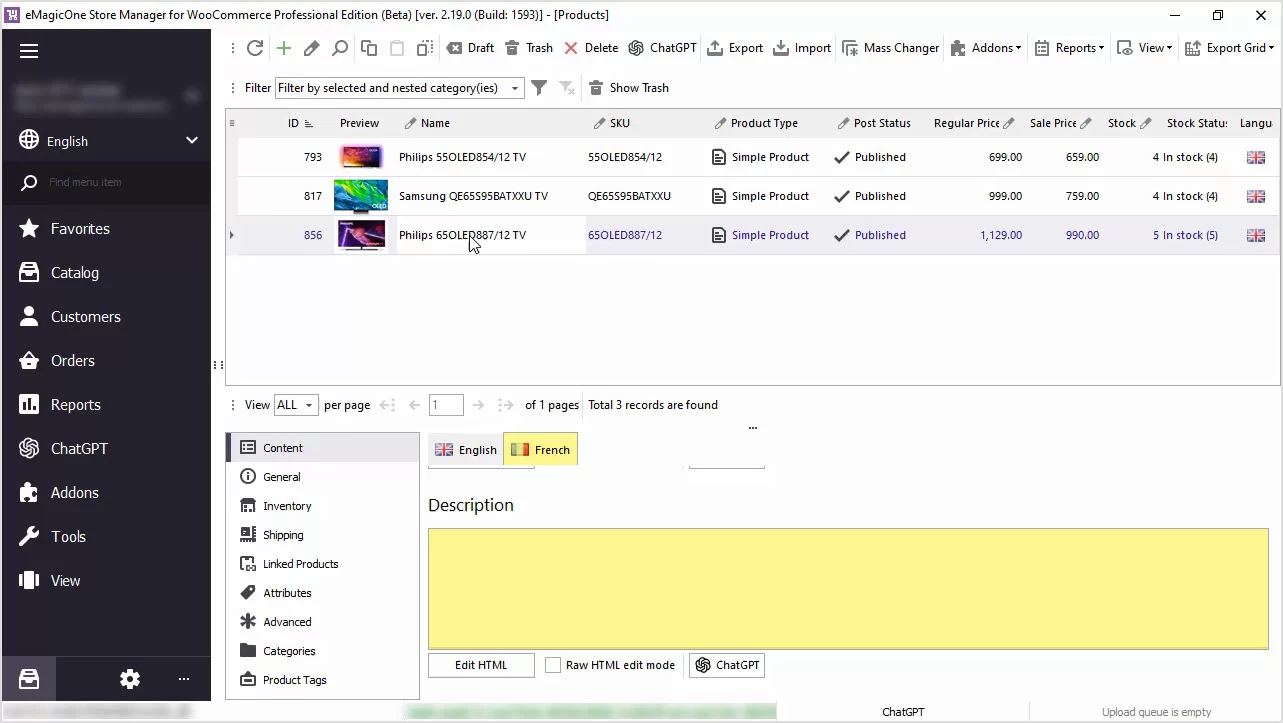Open settings gear at sidebar bottom

[x=130, y=679]
